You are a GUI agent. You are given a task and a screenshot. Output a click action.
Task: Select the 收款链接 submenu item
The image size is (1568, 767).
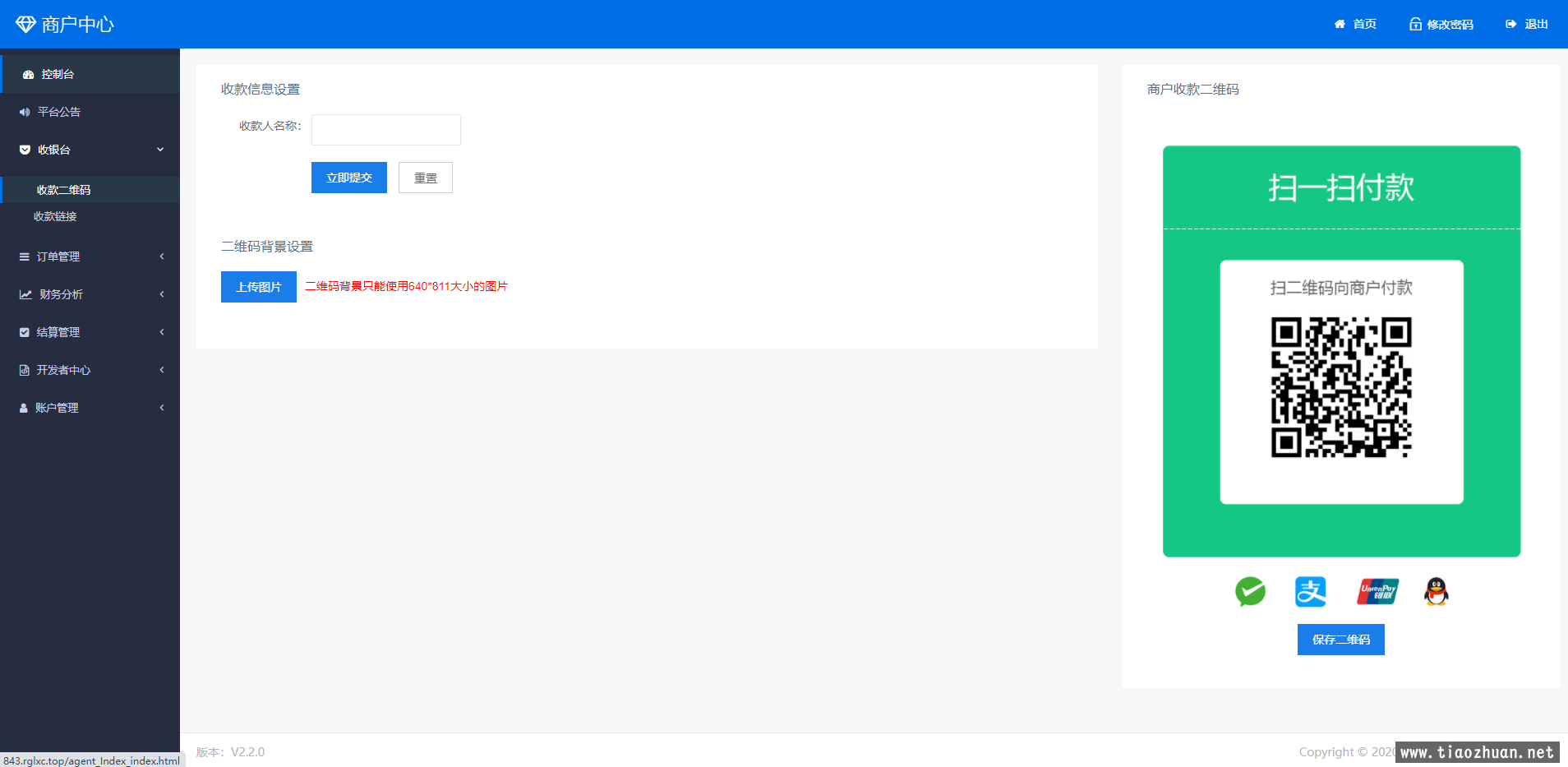coord(90,216)
